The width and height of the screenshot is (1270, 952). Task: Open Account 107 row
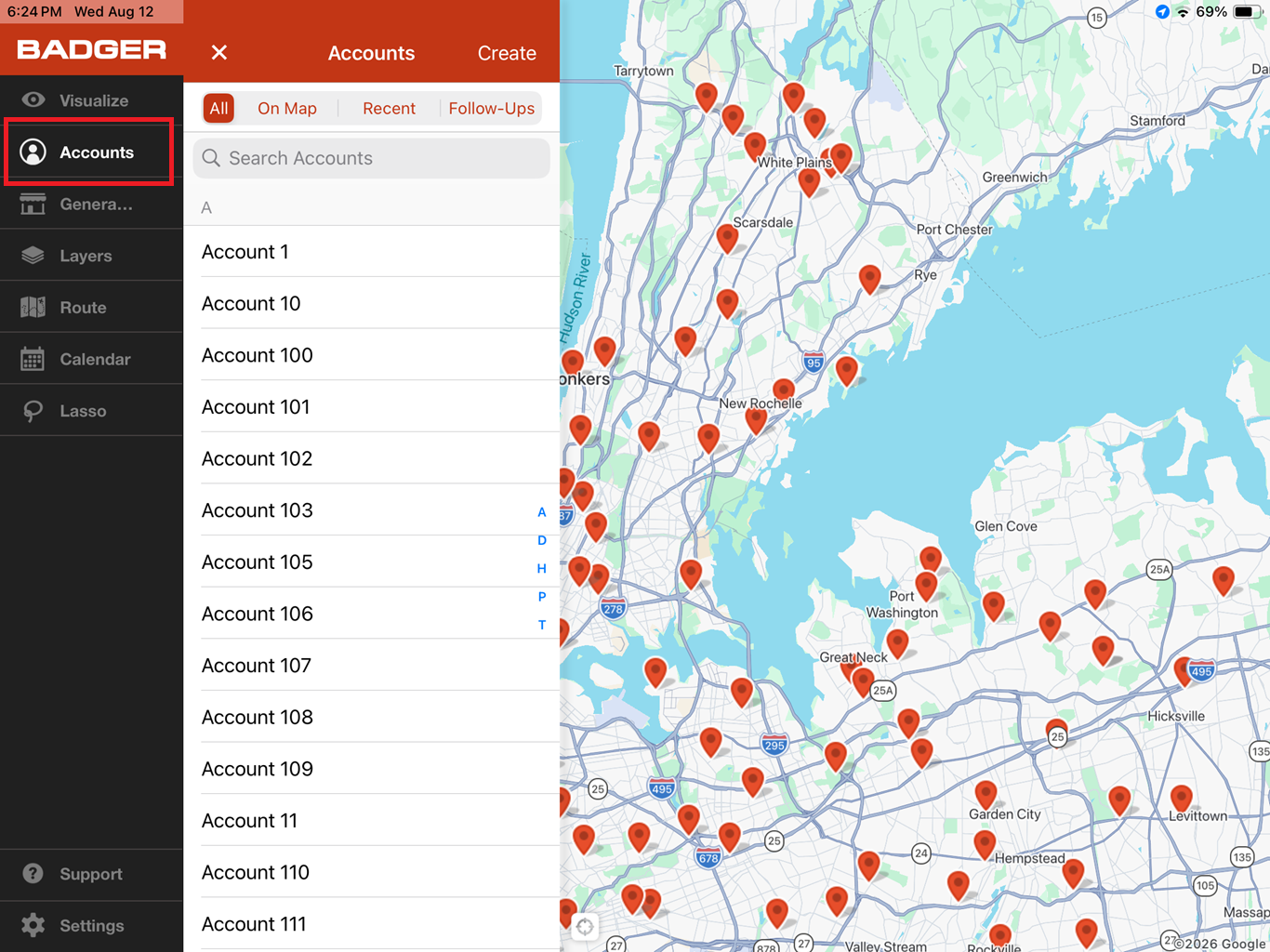click(372, 666)
